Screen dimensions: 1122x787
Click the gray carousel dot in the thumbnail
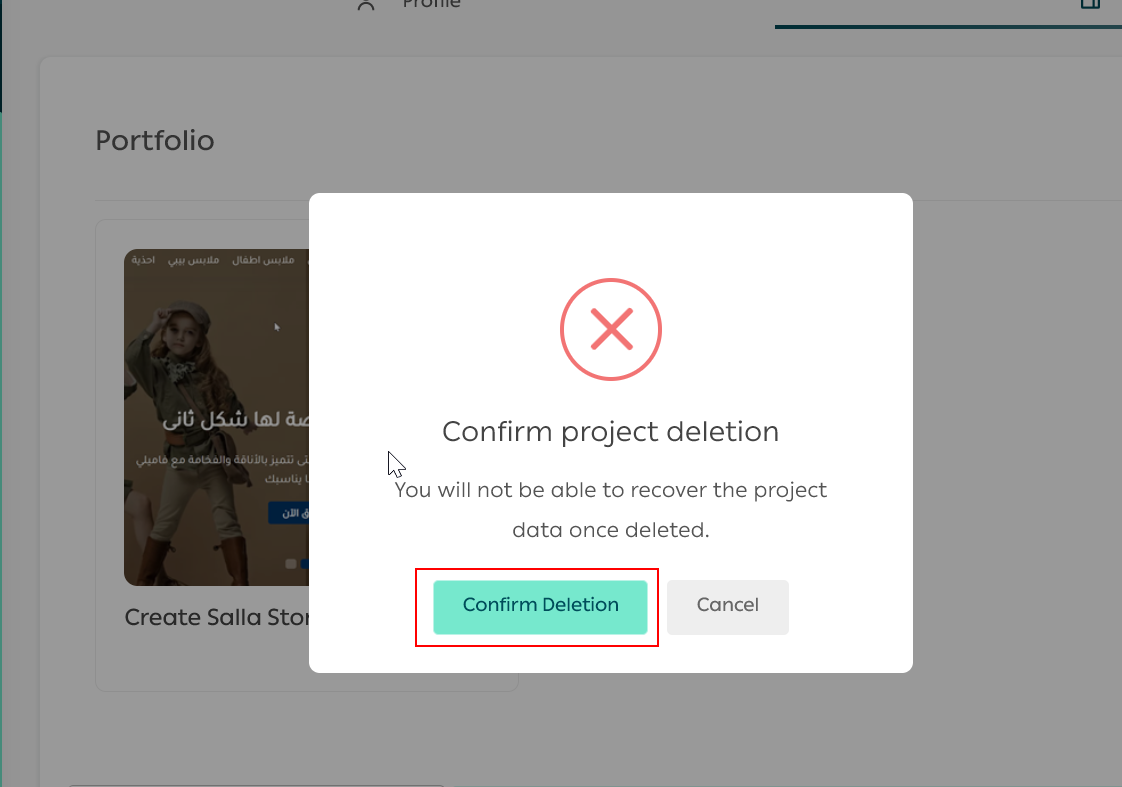(x=291, y=564)
